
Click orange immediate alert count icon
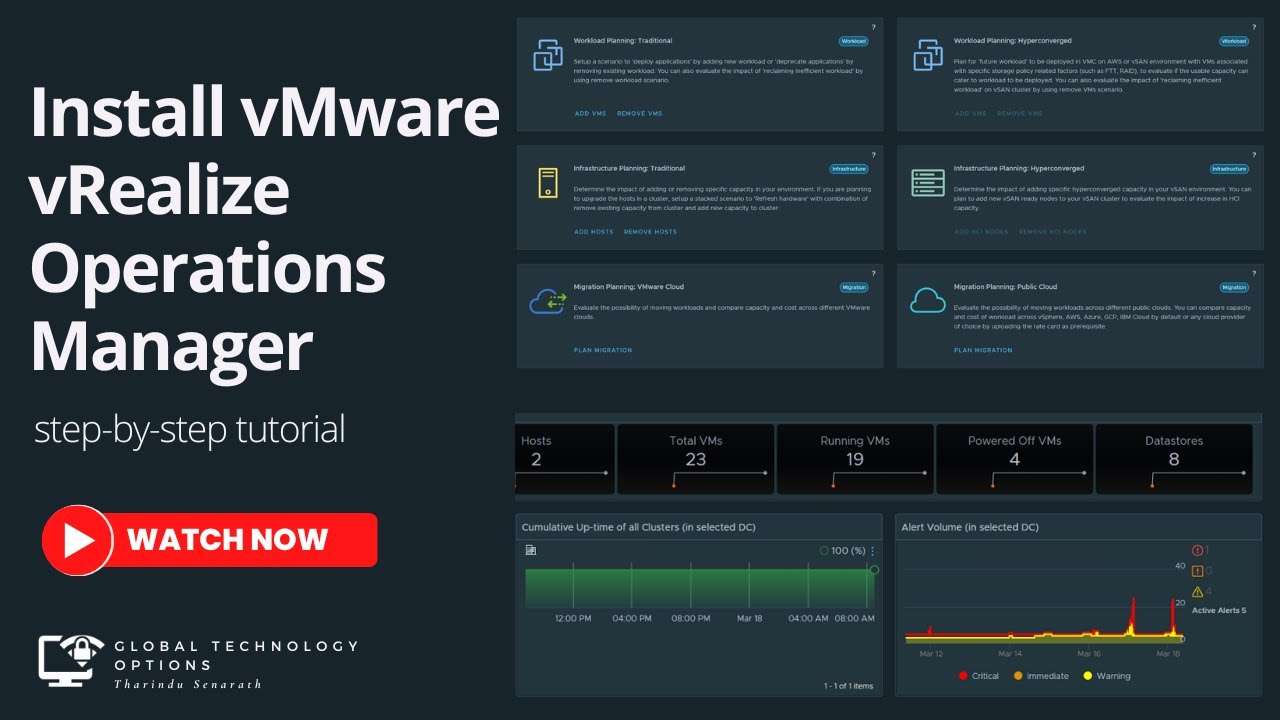[1197, 571]
